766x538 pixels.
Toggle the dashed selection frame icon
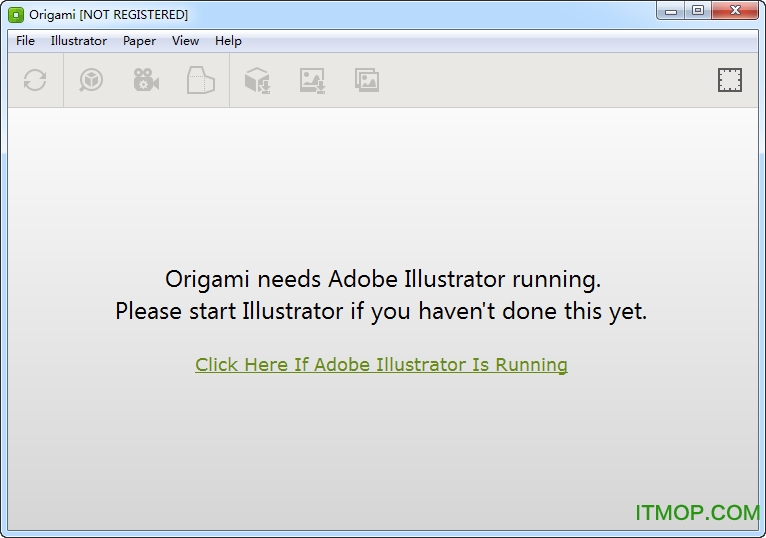(x=730, y=80)
